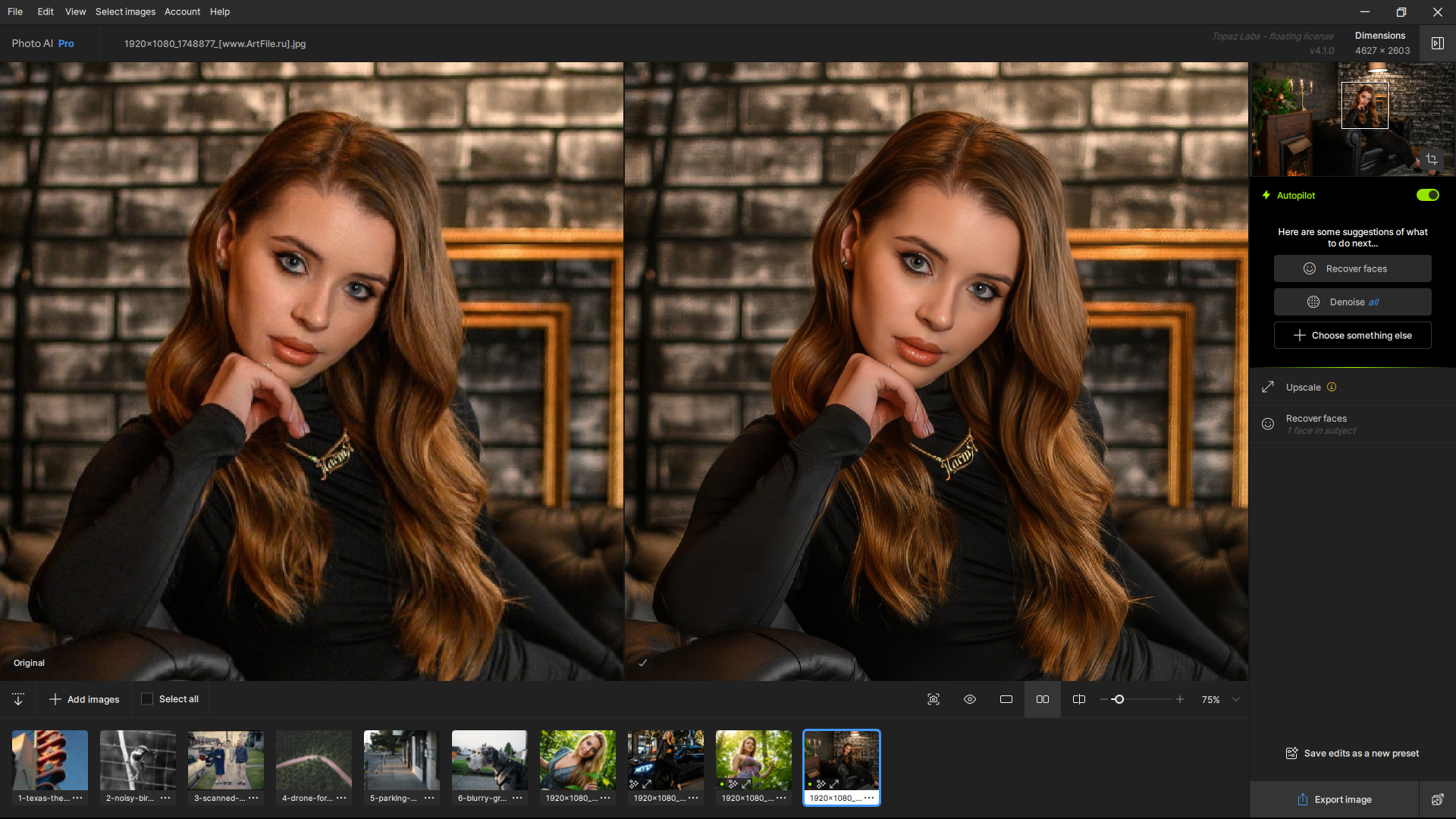
Task: Click the Photo AI Pro logo text
Action: 42,43
